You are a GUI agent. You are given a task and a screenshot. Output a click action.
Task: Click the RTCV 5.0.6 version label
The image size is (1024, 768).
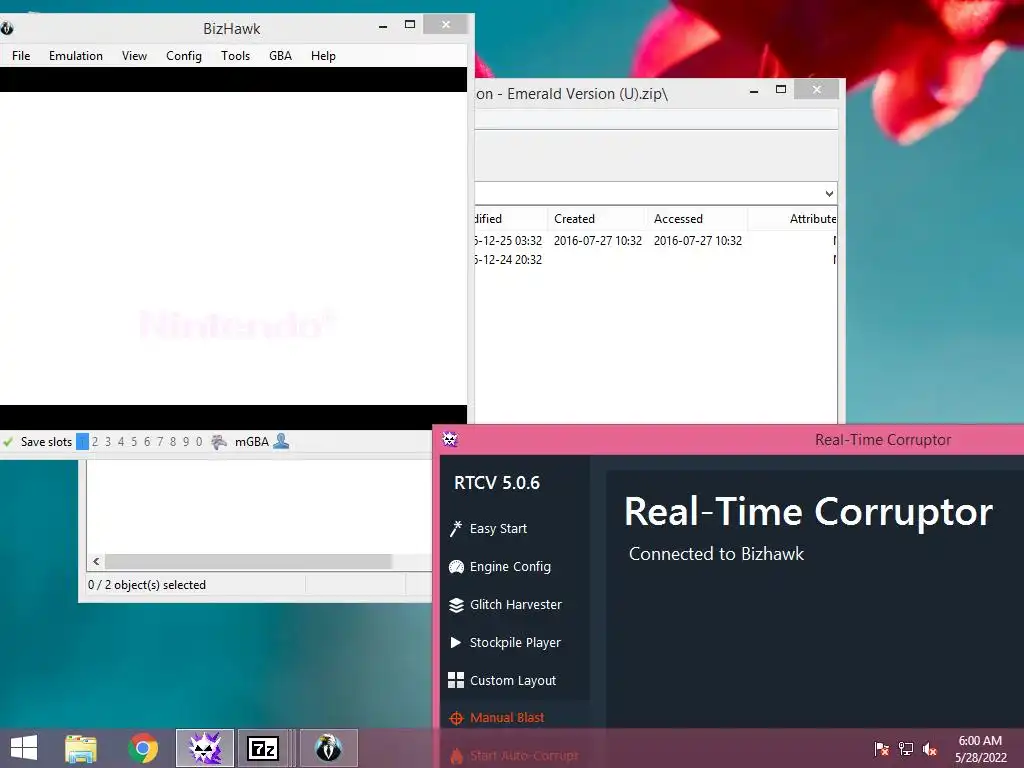point(497,483)
